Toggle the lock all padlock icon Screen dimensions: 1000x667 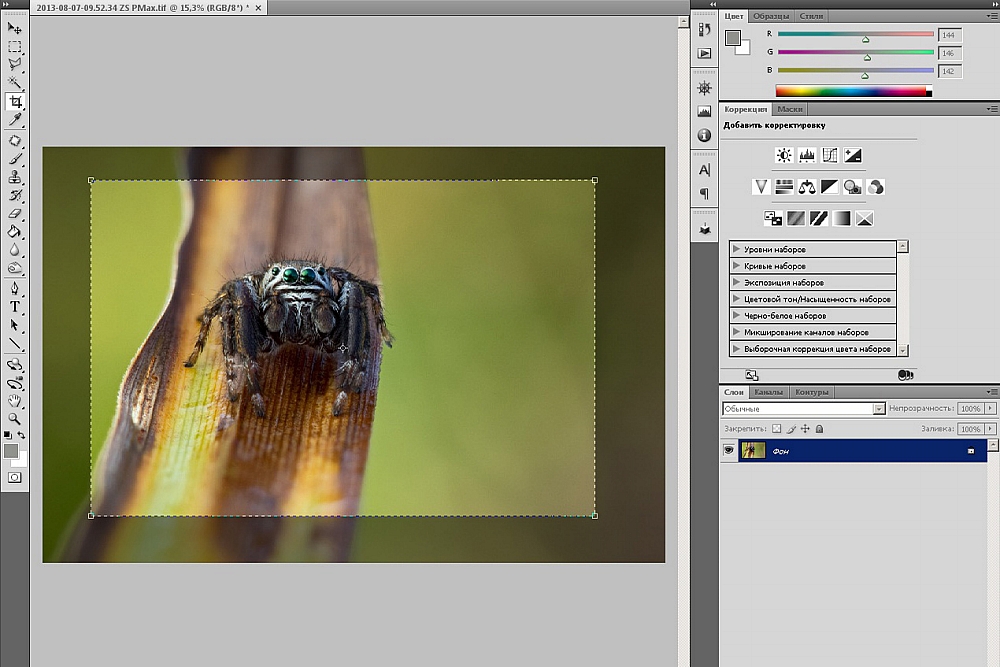point(819,429)
